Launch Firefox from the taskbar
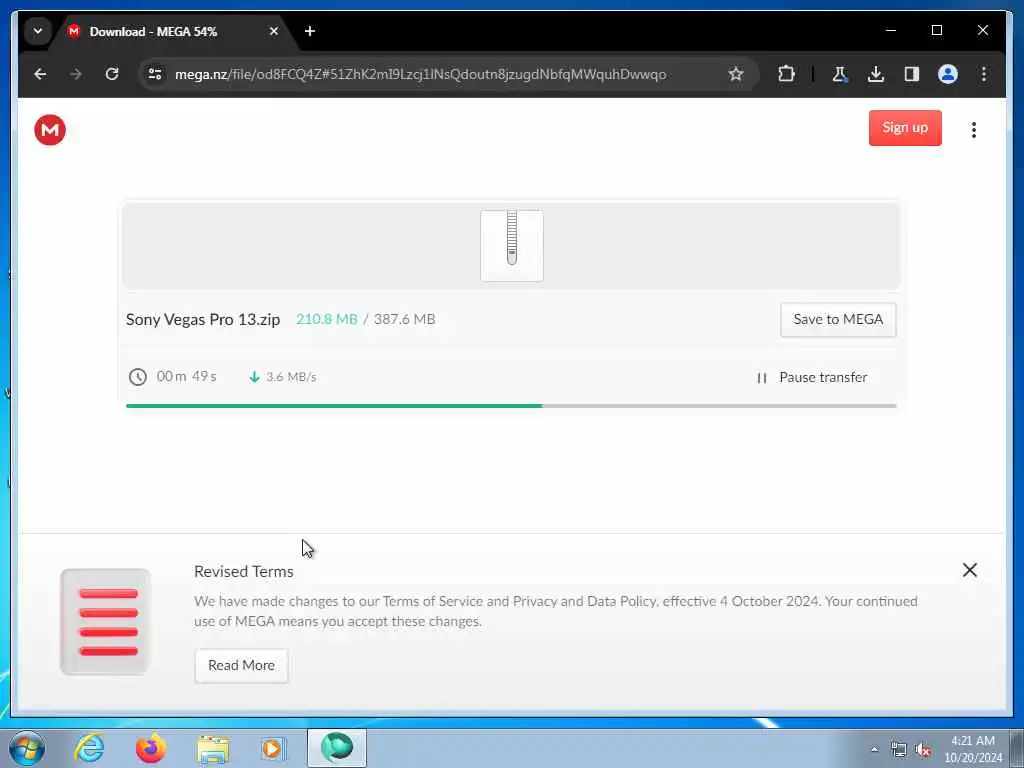This screenshot has height=768, width=1024. (151, 748)
